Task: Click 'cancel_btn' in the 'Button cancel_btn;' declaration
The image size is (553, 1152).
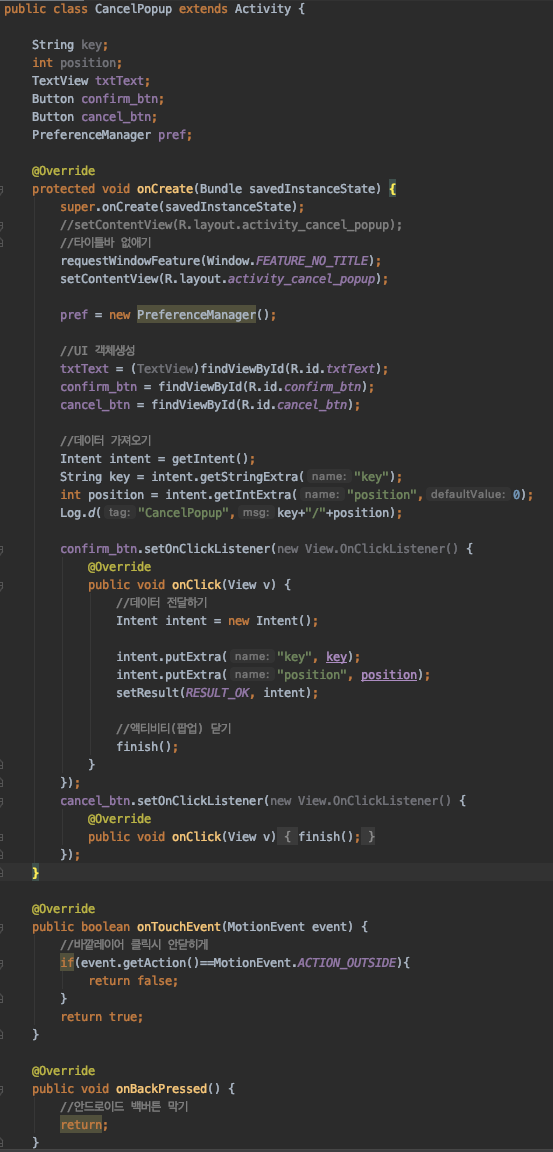Action: click(115, 117)
